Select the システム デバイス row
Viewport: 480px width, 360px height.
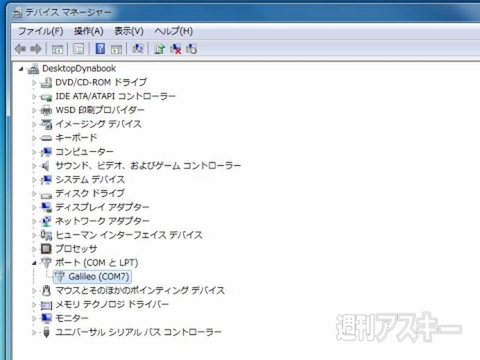click(x=90, y=180)
